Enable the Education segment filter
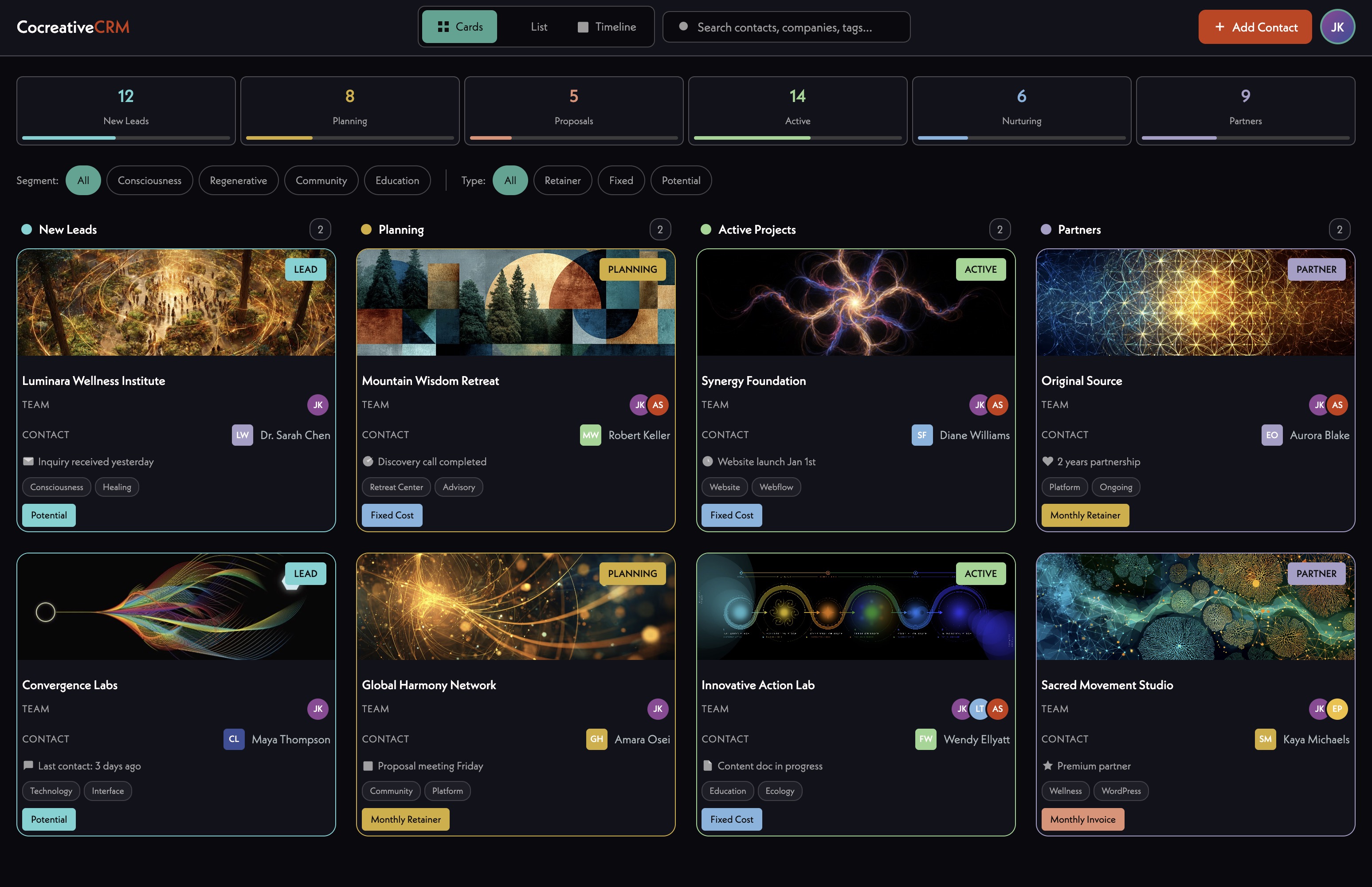This screenshot has width=1372, height=887. [397, 181]
